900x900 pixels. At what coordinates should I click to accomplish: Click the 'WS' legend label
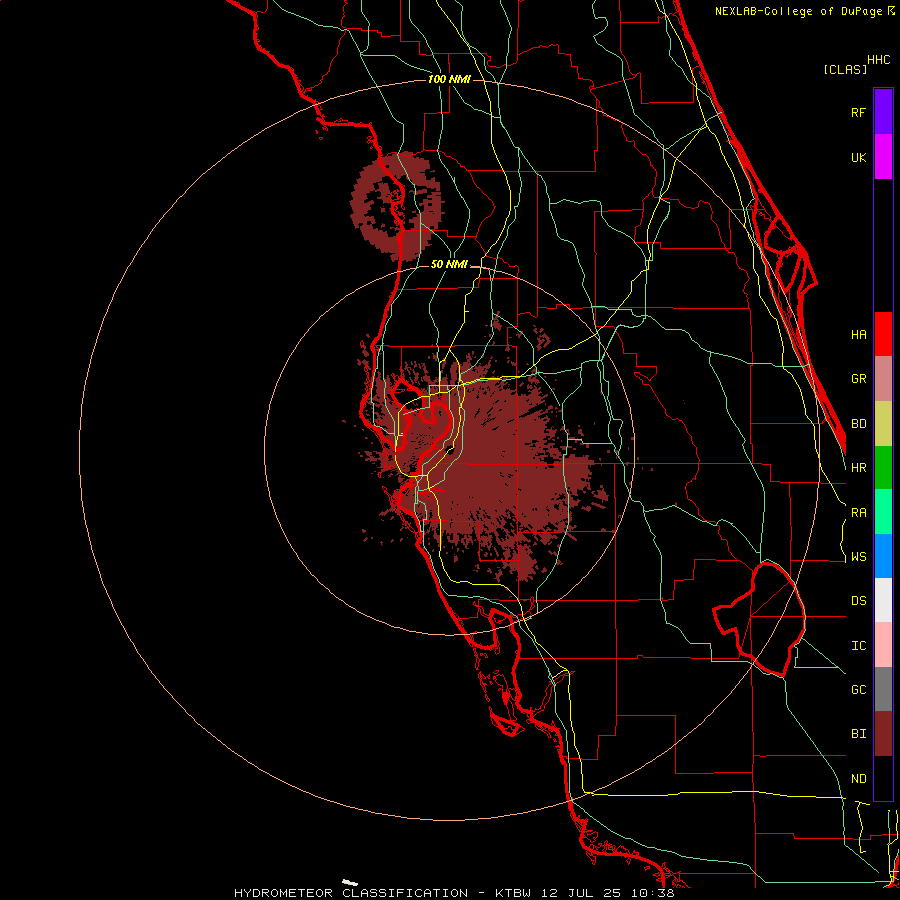pyautogui.click(x=858, y=556)
